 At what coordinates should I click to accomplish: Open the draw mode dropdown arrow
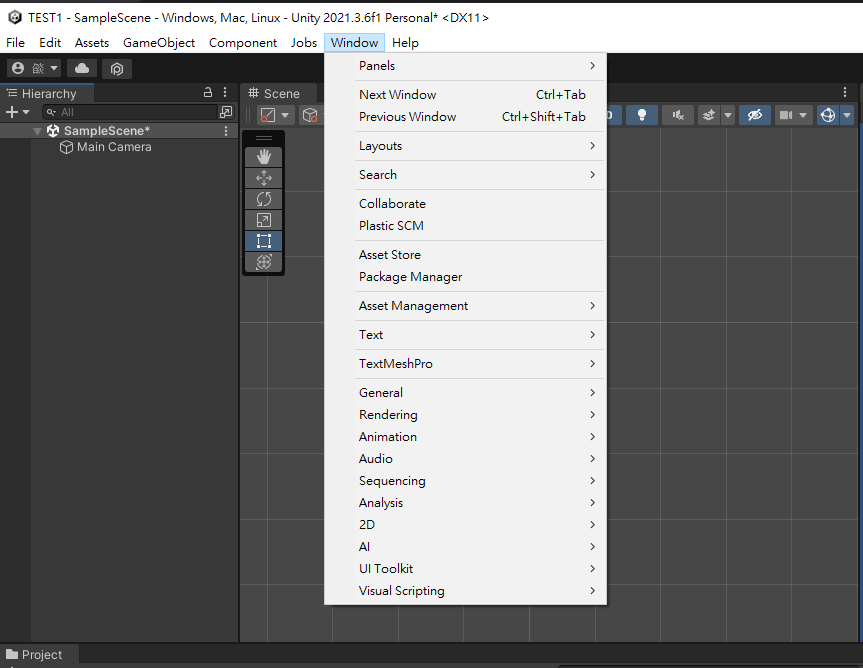pyautogui.click(x=285, y=115)
